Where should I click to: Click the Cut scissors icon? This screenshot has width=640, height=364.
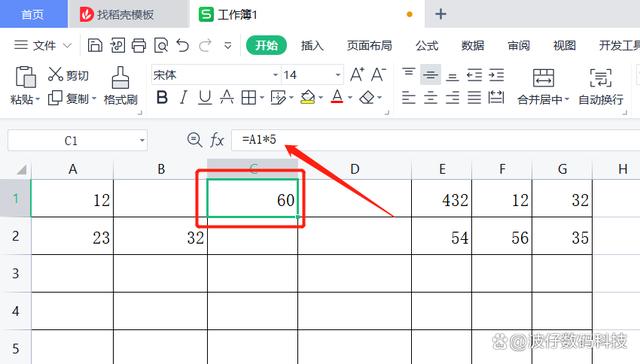(55, 74)
